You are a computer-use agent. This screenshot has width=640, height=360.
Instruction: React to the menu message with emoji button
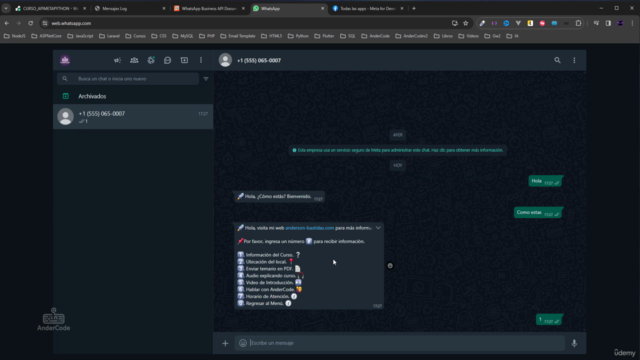click(x=390, y=266)
